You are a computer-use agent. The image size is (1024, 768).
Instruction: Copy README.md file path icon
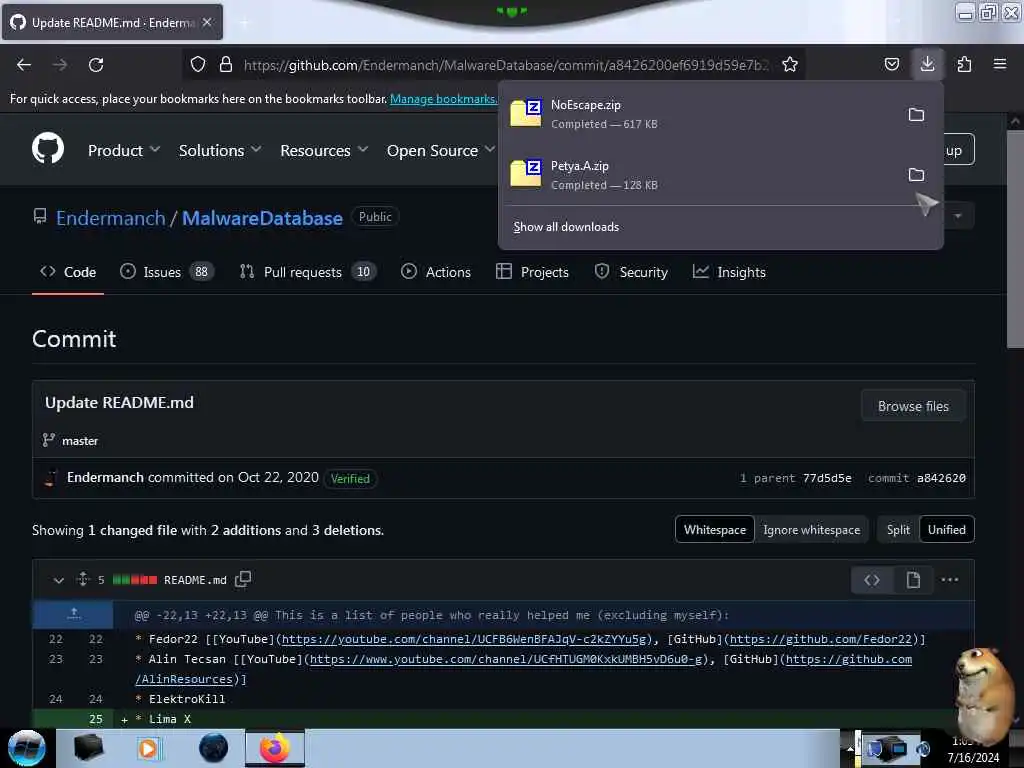tap(243, 579)
